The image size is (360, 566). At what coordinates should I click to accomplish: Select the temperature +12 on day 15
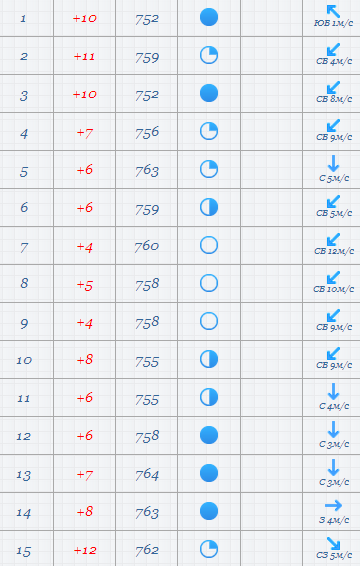tap(85, 550)
